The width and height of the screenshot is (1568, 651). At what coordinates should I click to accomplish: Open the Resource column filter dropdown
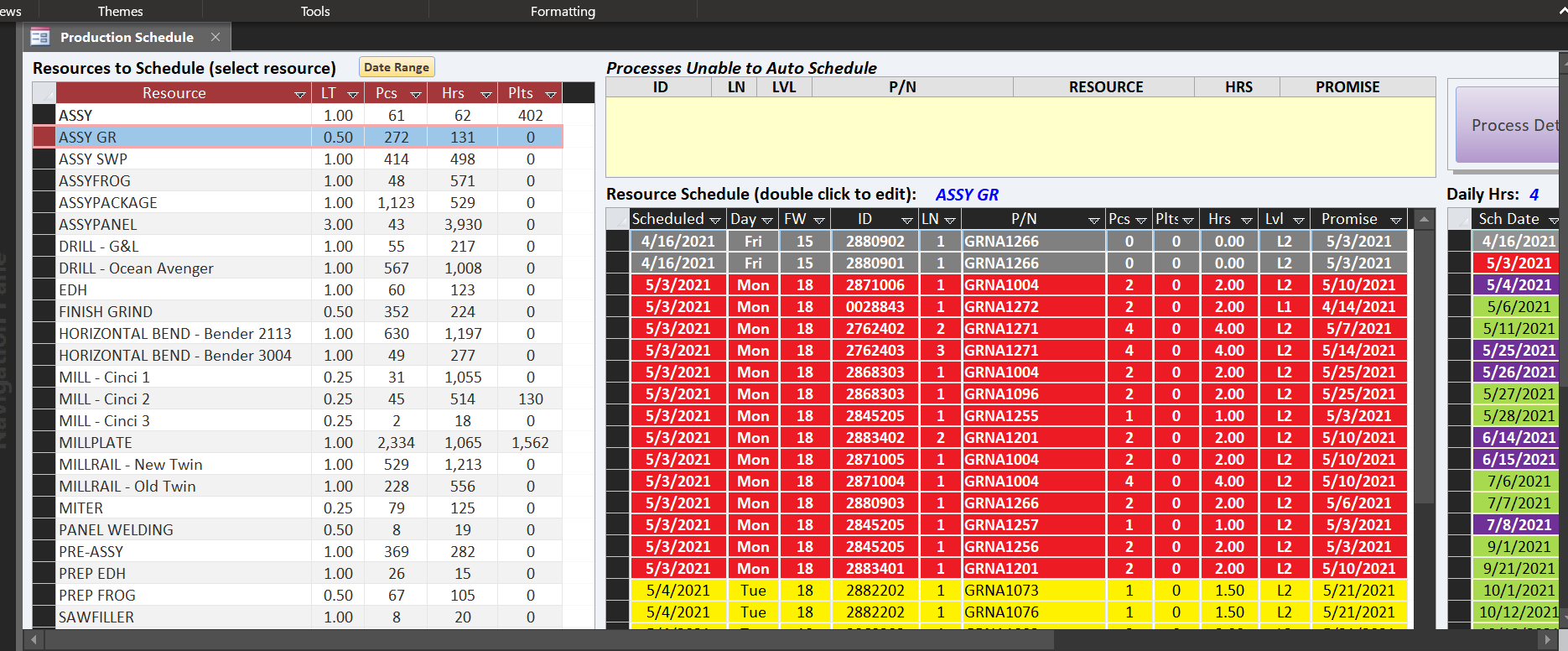(299, 95)
